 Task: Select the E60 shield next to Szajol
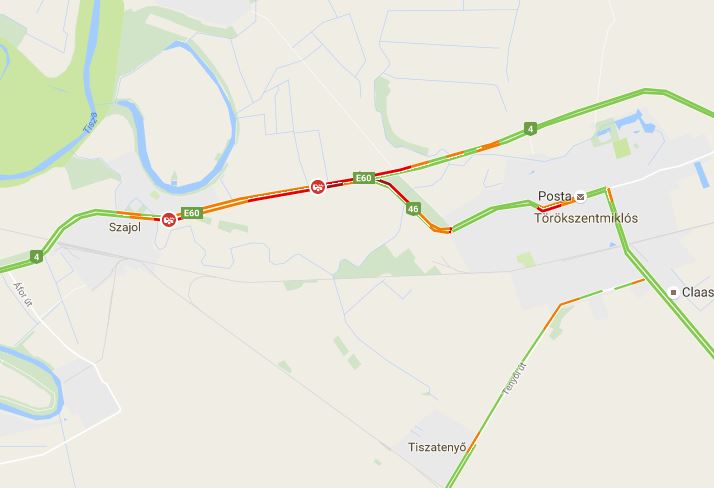tap(192, 213)
